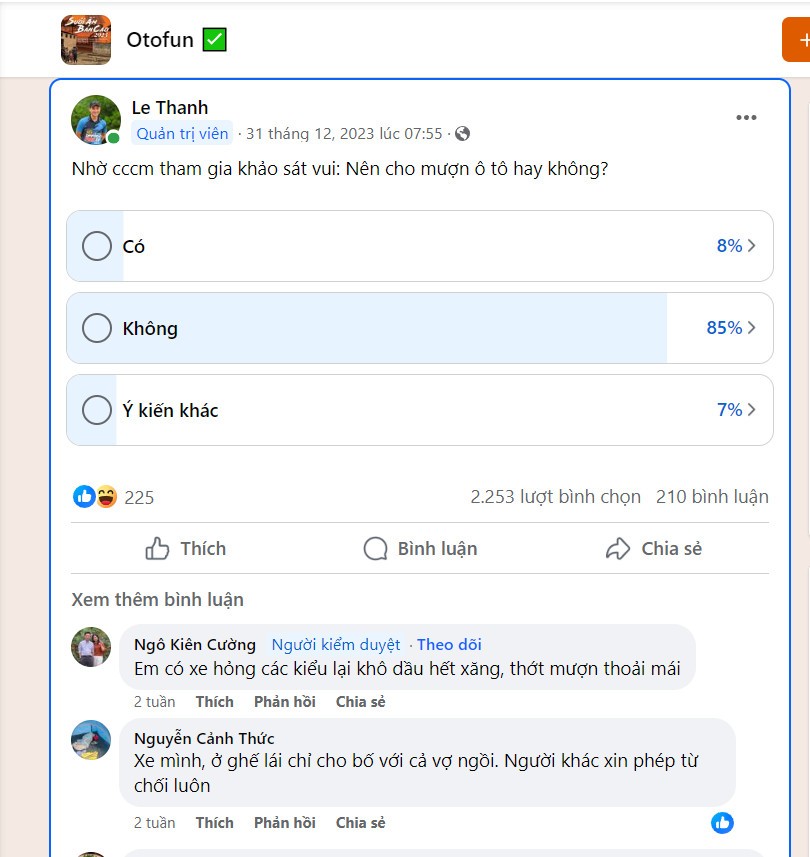The height and width of the screenshot is (857, 810).
Task: Reply using "Phản hồi" under the first comment
Action: 284,701
